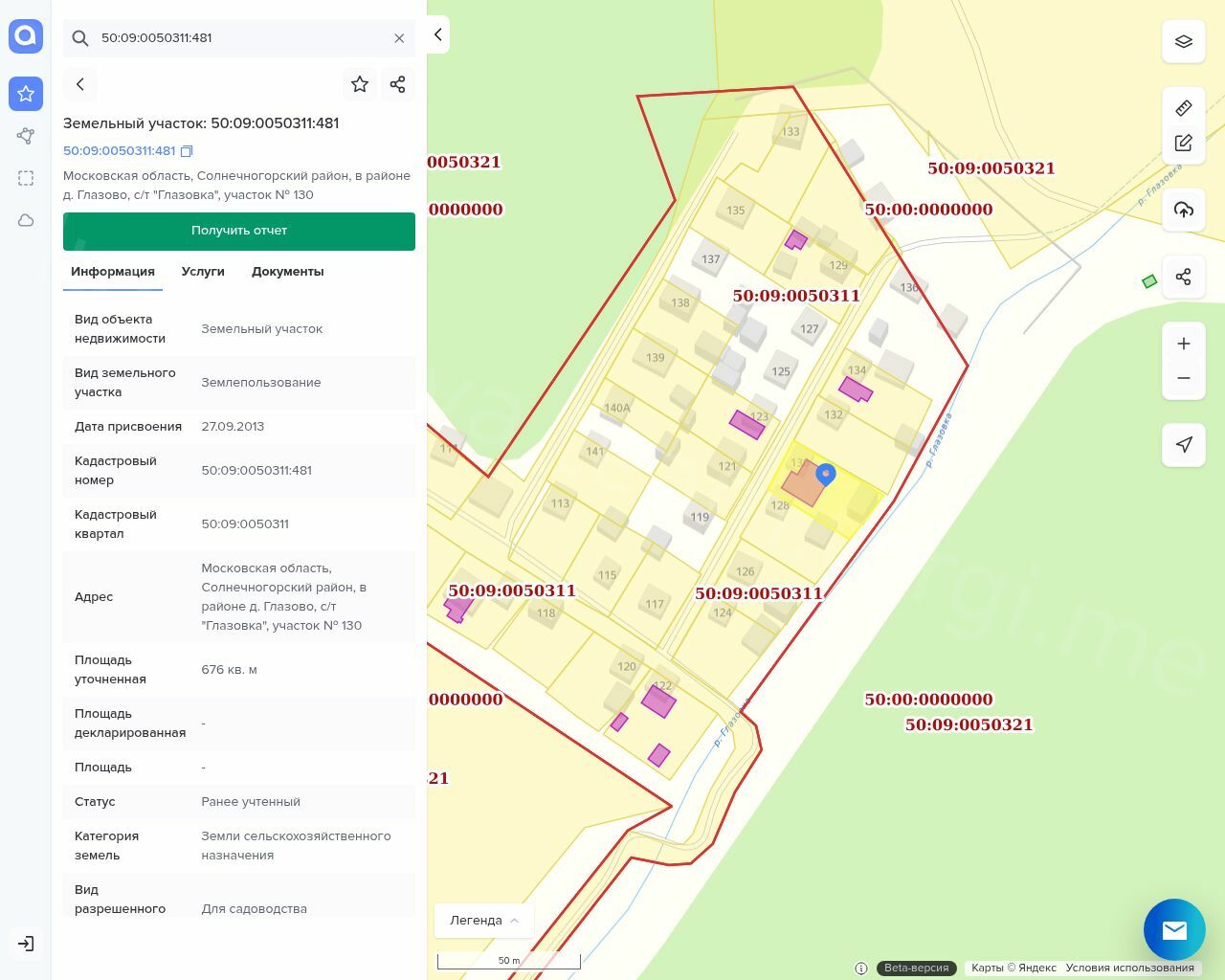Collapse the information side panel
The width and height of the screenshot is (1225, 980).
[437, 34]
